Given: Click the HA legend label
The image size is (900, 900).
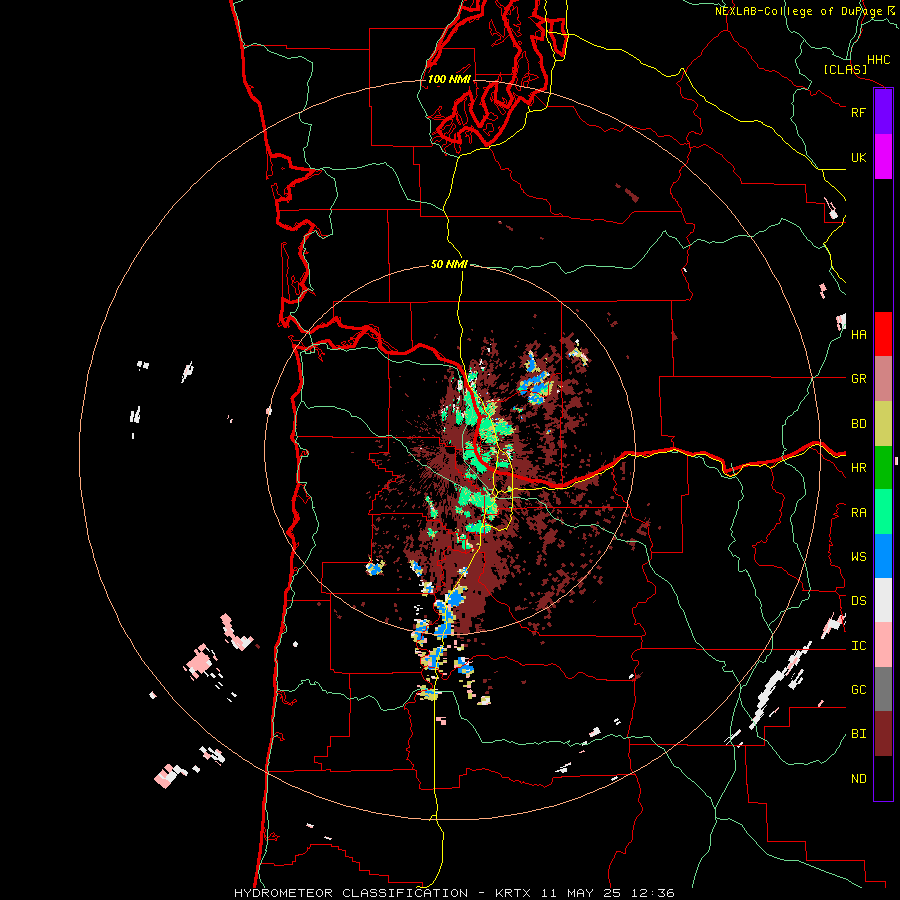Looking at the screenshot, I should [859, 335].
